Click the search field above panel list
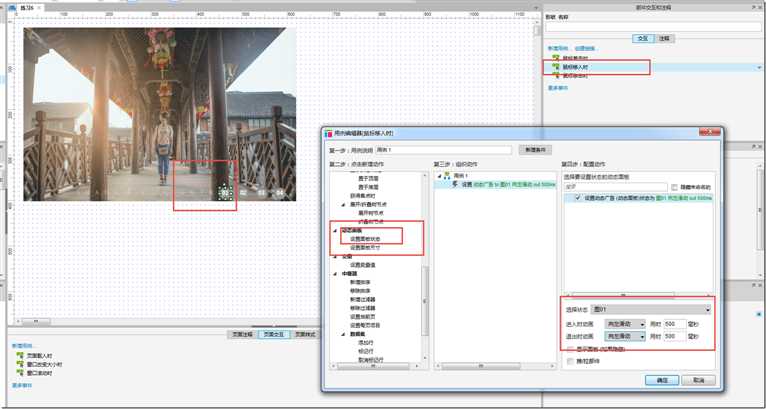Viewport: 766px width, 409px height. [x=616, y=187]
